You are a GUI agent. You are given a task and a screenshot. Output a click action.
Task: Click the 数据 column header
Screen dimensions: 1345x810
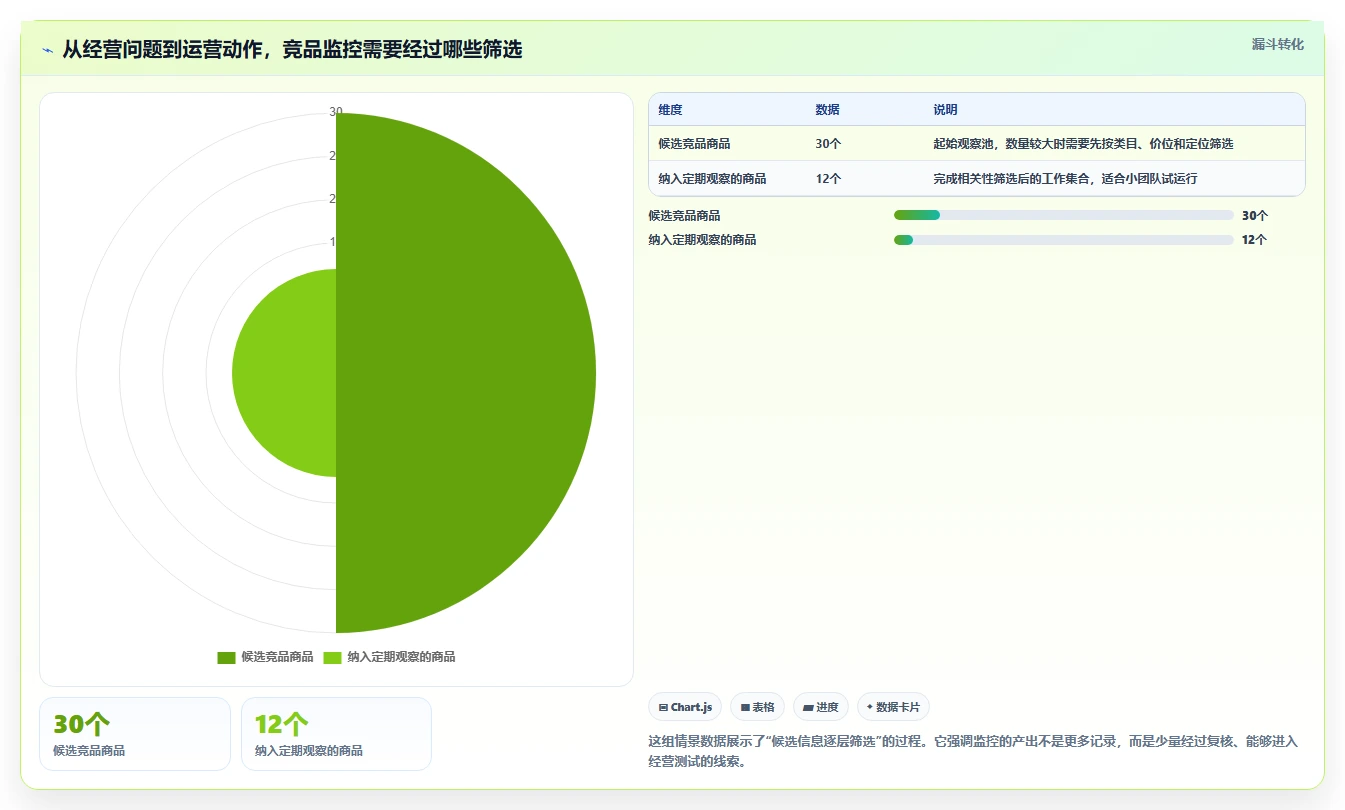coord(827,110)
